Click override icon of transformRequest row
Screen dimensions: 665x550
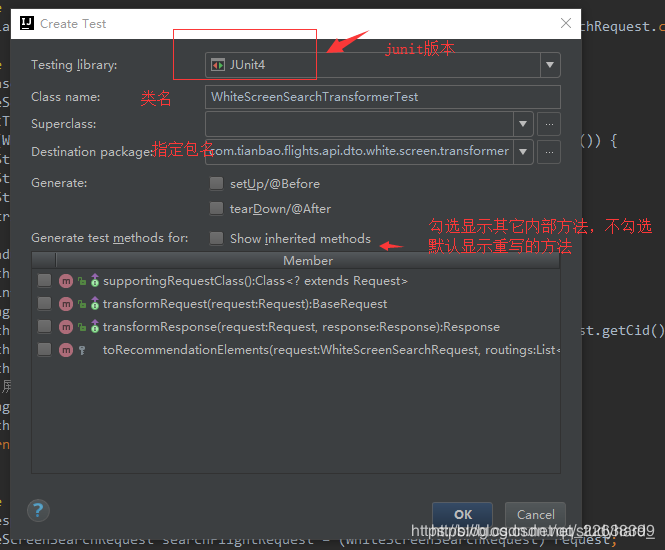[x=95, y=303]
